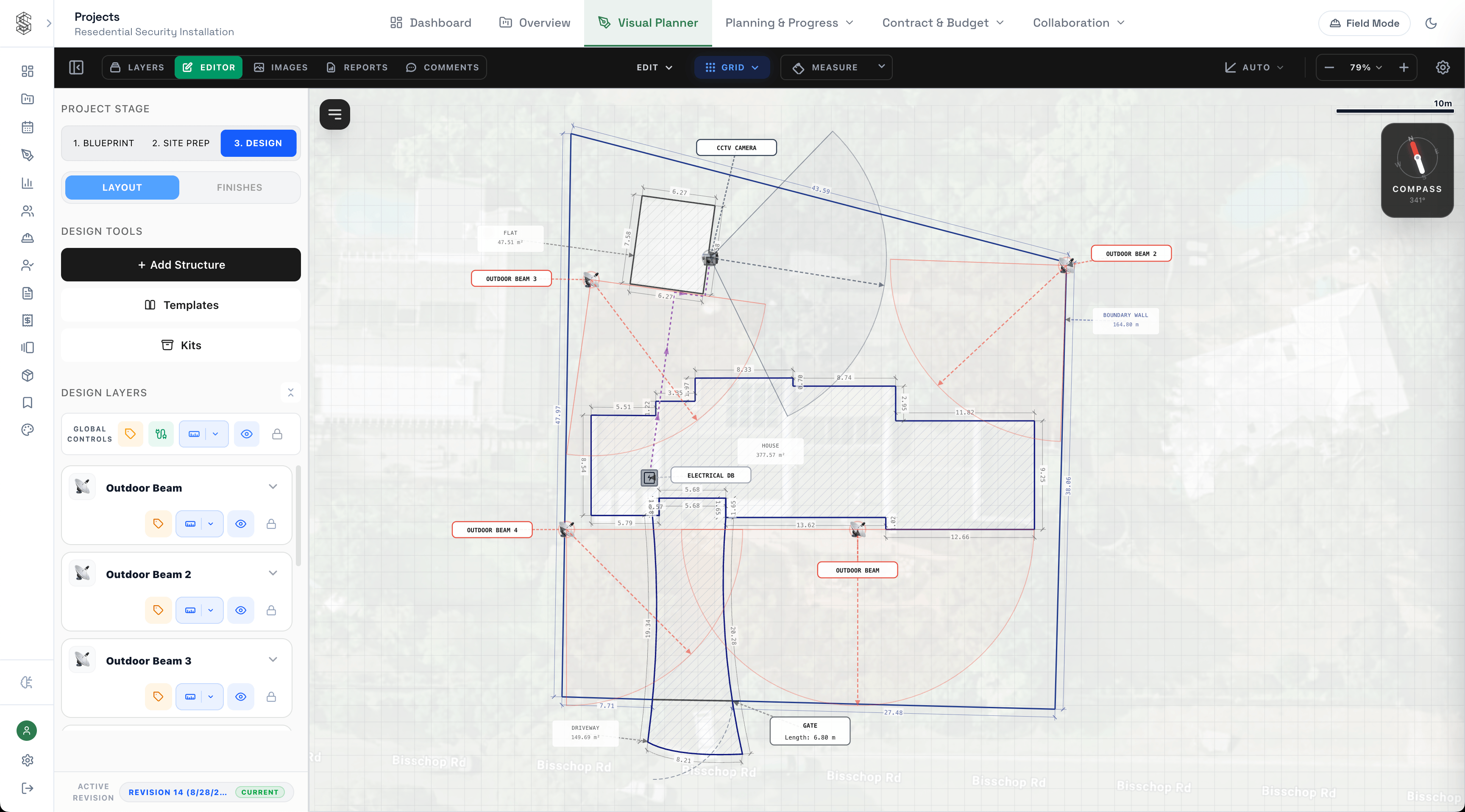Toggle Global Controls eye visibility
The image size is (1465, 812).
point(246,434)
